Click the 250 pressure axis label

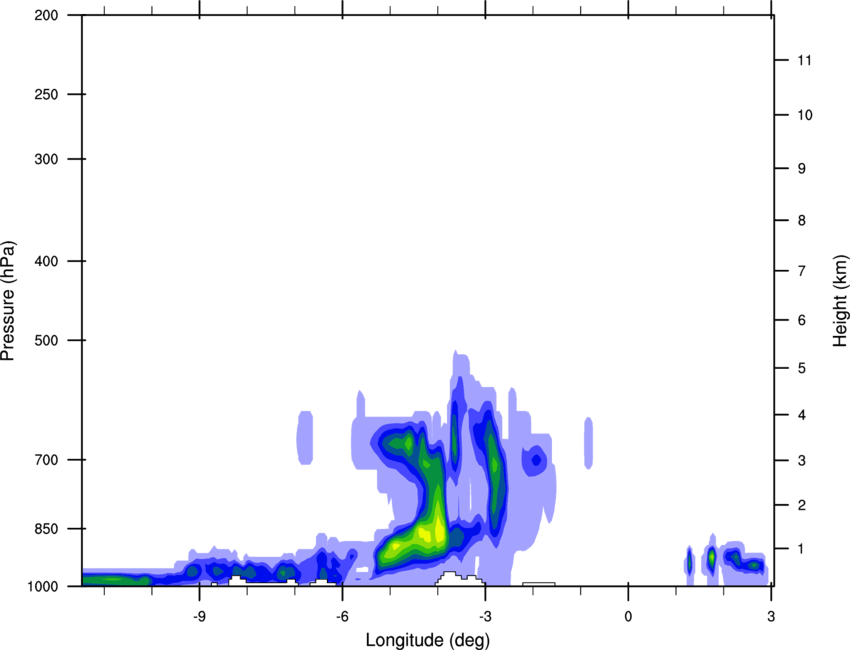(46, 94)
